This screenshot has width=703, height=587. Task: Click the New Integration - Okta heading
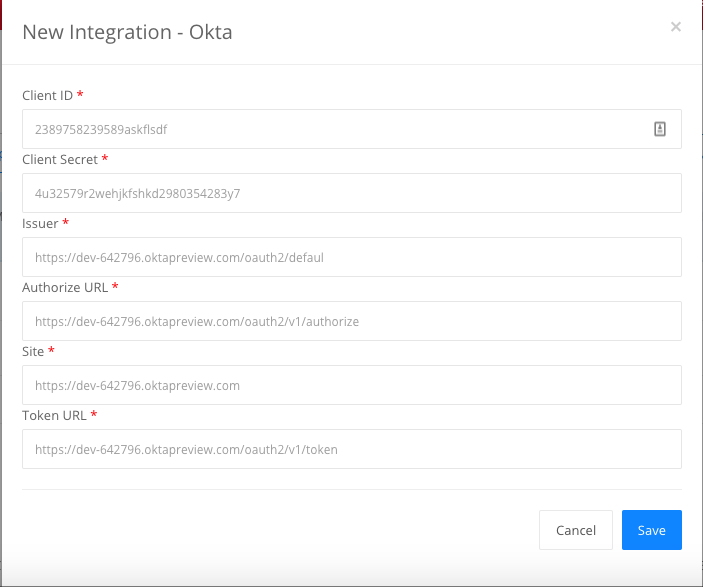coord(127,32)
